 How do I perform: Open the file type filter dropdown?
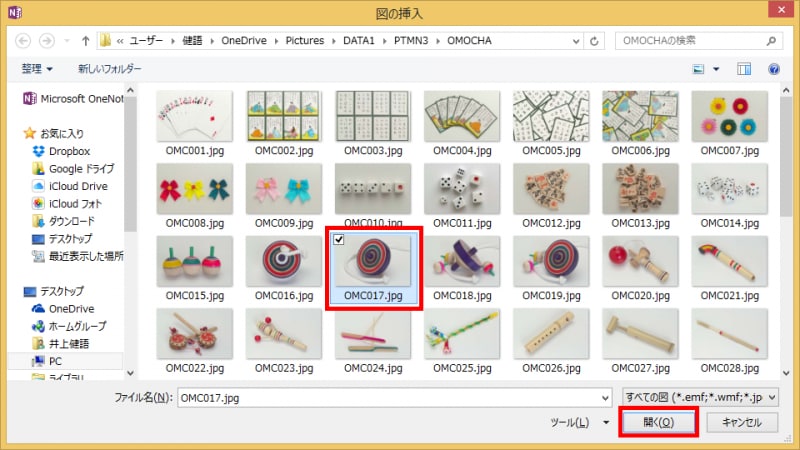coord(701,397)
